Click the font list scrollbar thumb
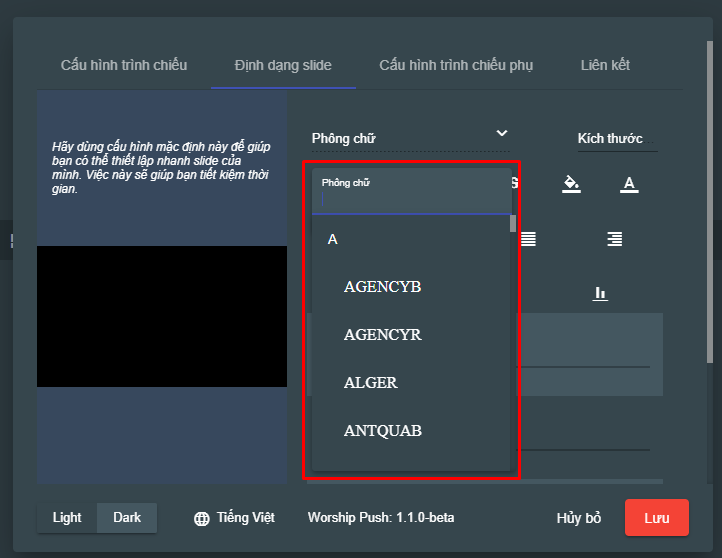Viewport: 722px width, 558px height. [513, 224]
